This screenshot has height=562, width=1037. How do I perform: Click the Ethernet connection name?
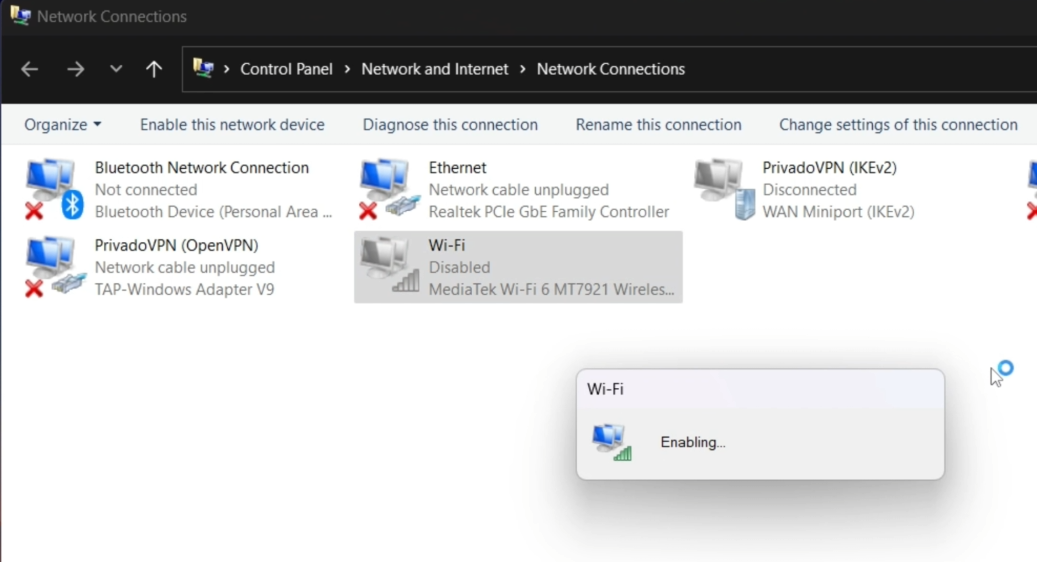coord(457,167)
